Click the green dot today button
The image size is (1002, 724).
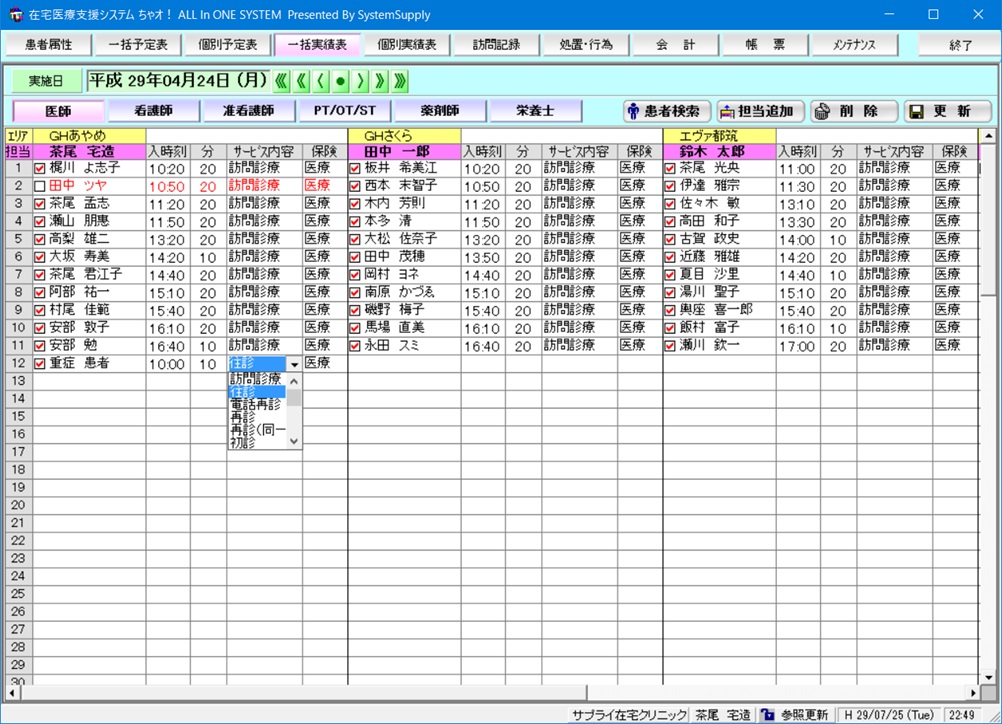341,81
